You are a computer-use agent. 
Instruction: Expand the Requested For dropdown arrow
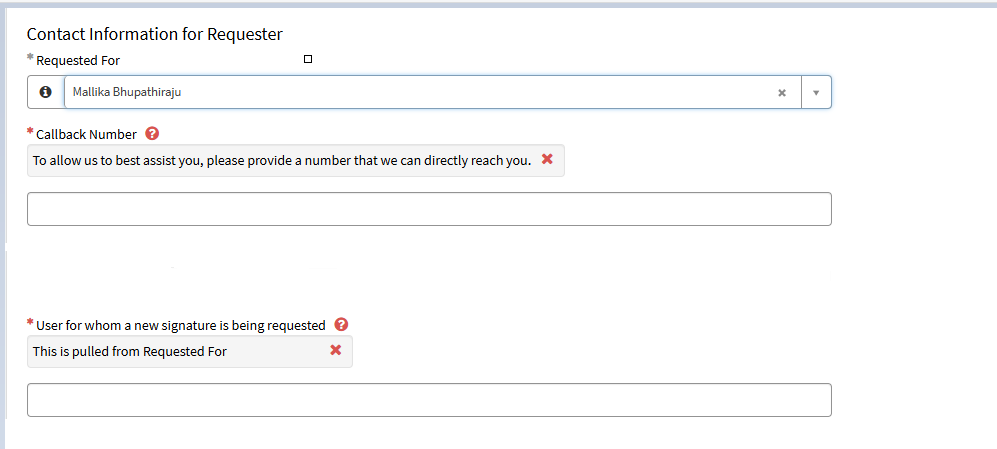tap(816, 93)
